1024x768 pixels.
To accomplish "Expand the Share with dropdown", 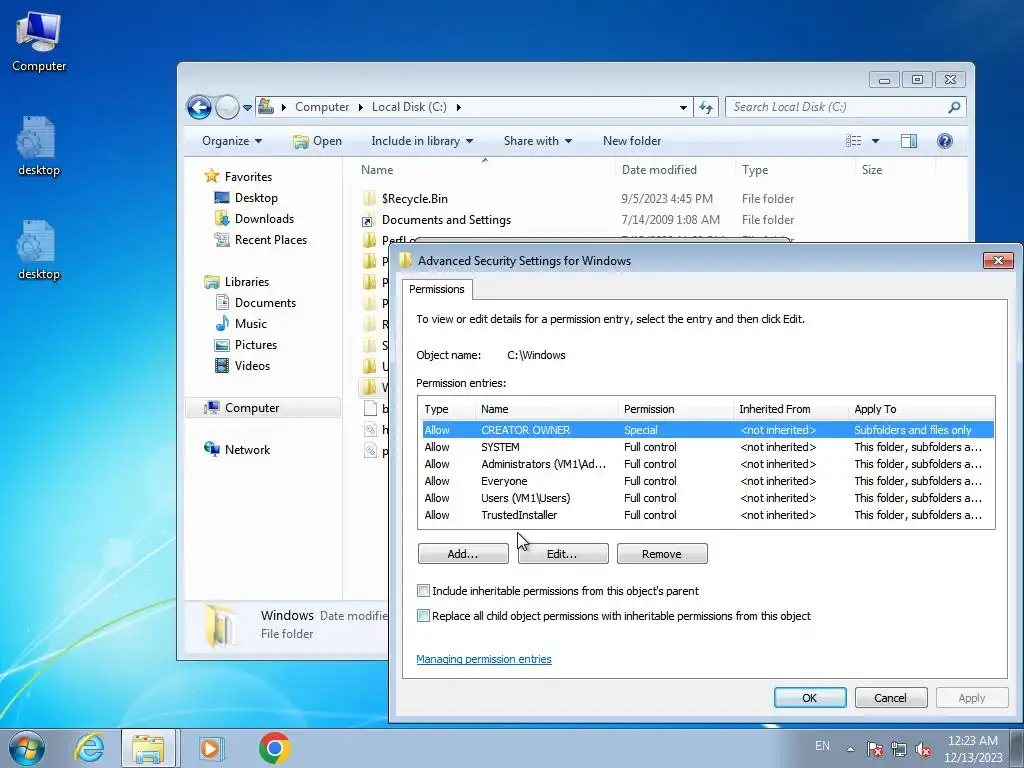I will pos(537,141).
